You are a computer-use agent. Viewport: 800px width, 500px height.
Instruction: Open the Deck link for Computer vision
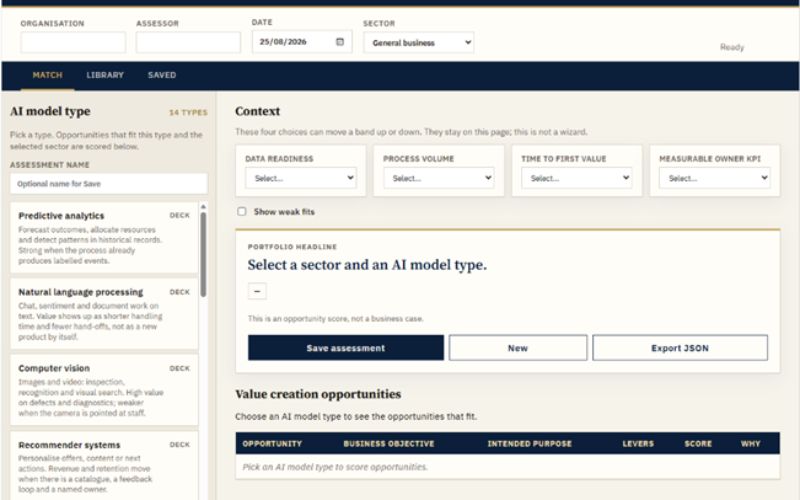coord(180,368)
